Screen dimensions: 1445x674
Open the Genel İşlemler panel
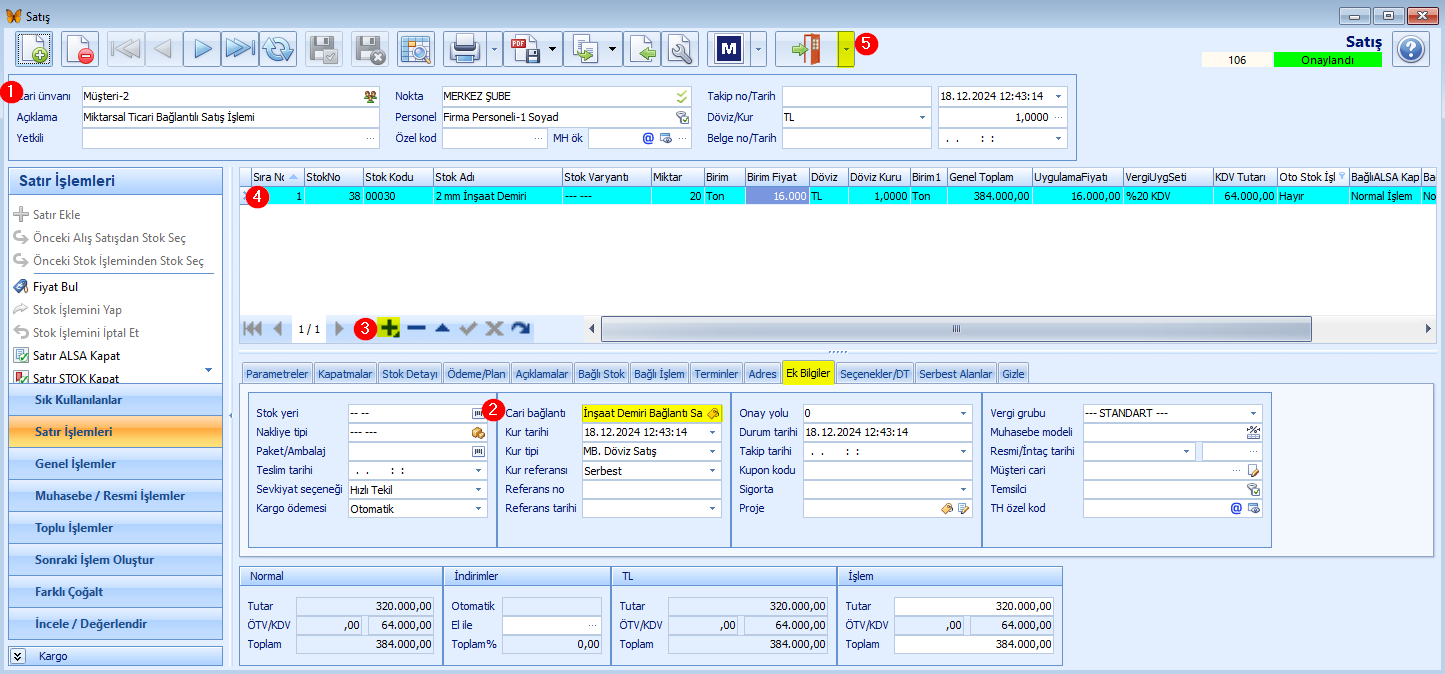coord(115,464)
